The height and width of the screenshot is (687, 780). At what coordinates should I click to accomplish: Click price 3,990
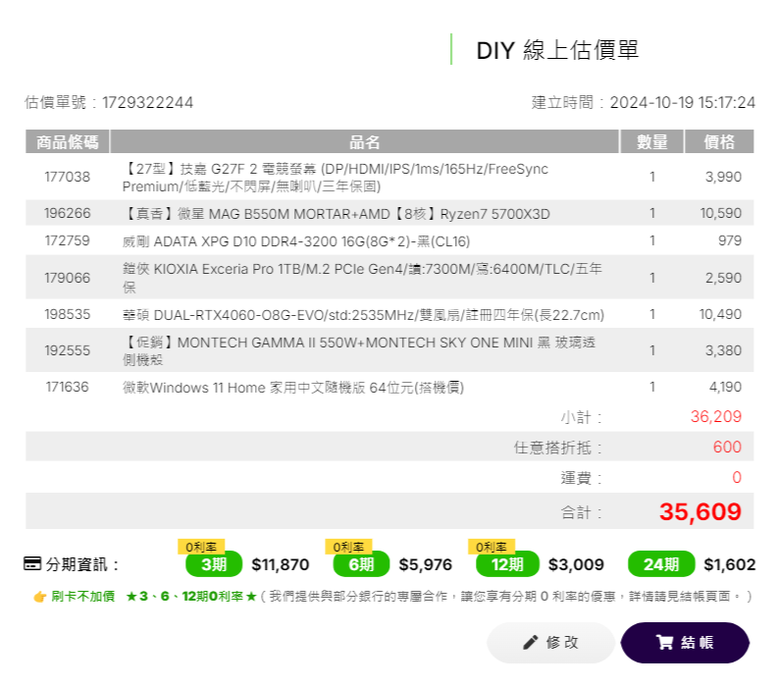723,177
